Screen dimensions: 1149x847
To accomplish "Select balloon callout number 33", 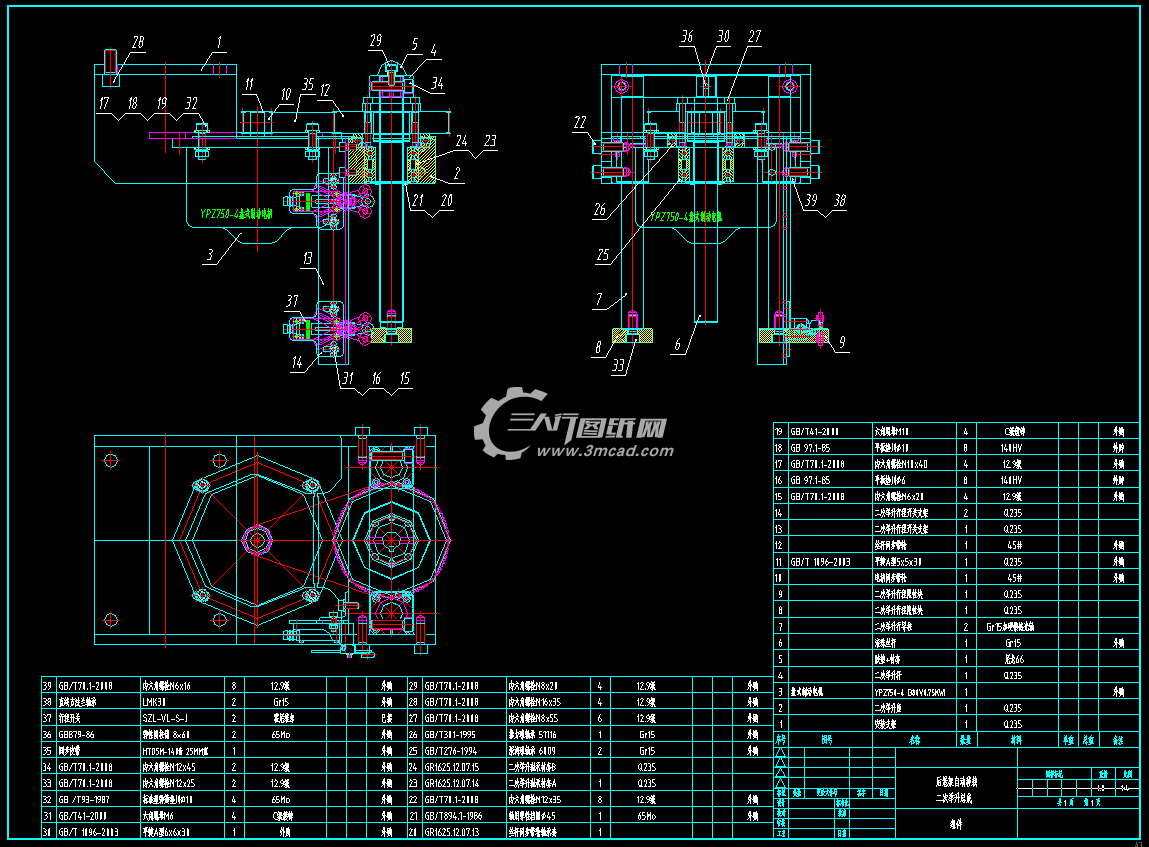I will [618, 366].
